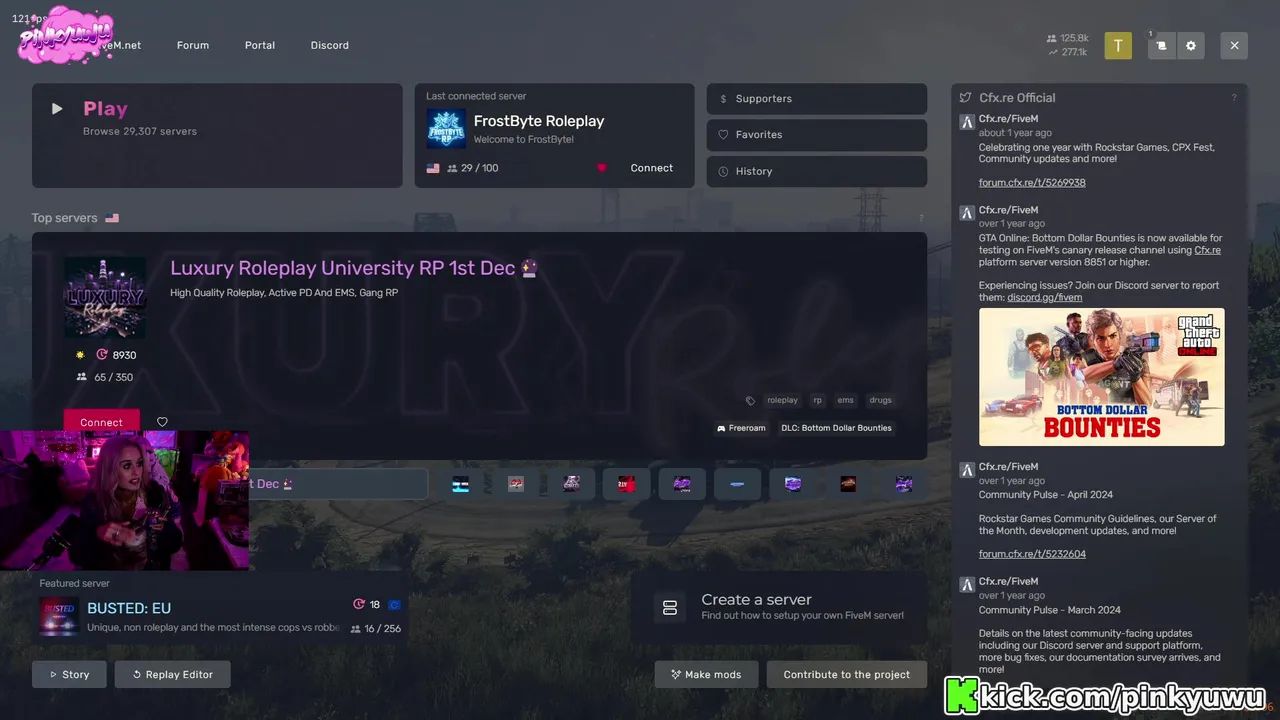The width and height of the screenshot is (1280, 720).
Task: Click the Play arrow icon
Action: [57, 109]
